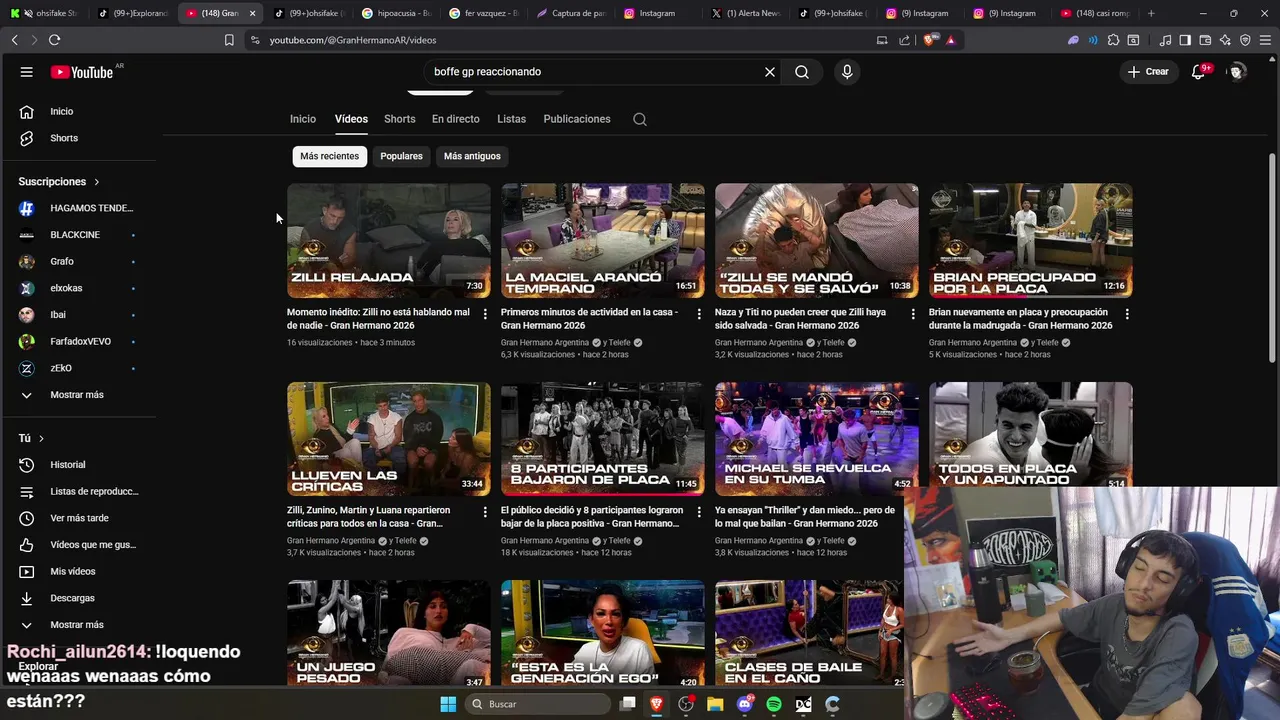Open browser extensions puzzle icon
1280x720 pixels.
pos(1113,40)
